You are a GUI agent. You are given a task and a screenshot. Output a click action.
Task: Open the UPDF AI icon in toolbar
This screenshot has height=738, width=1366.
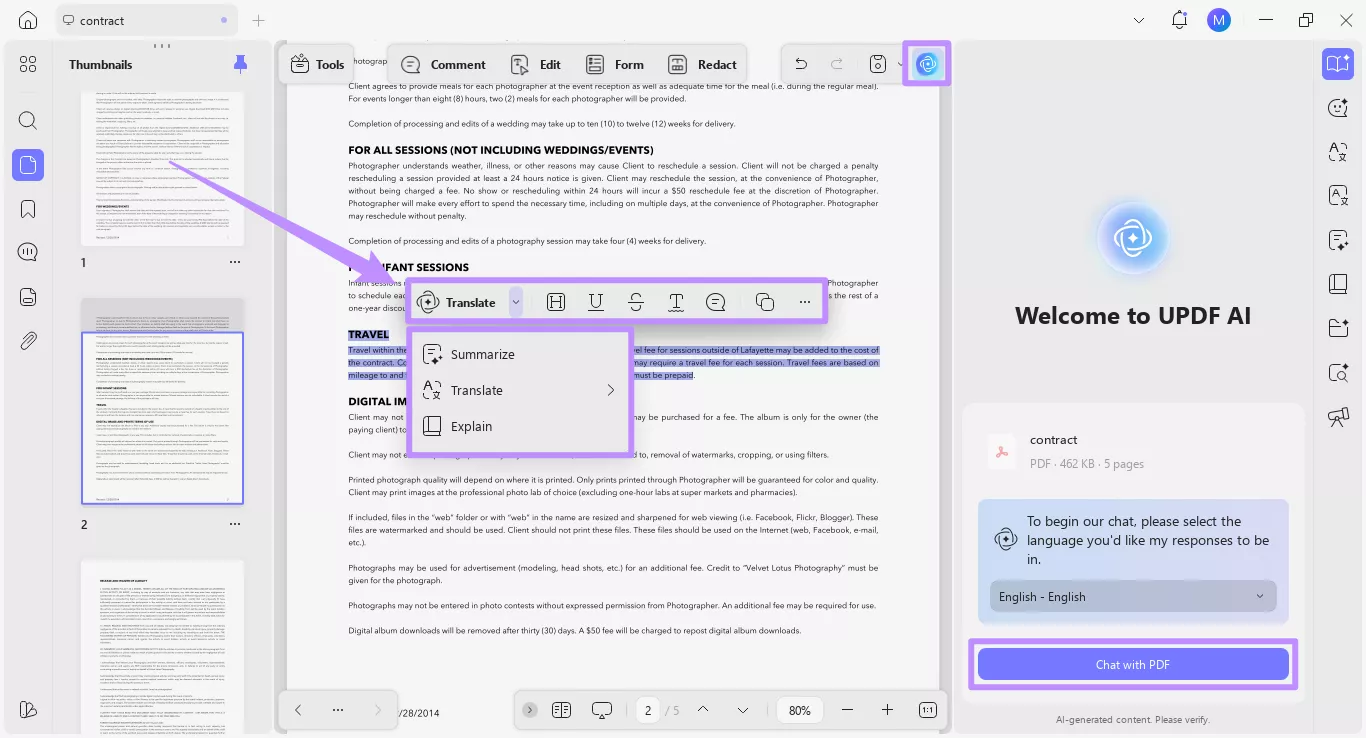tap(927, 64)
